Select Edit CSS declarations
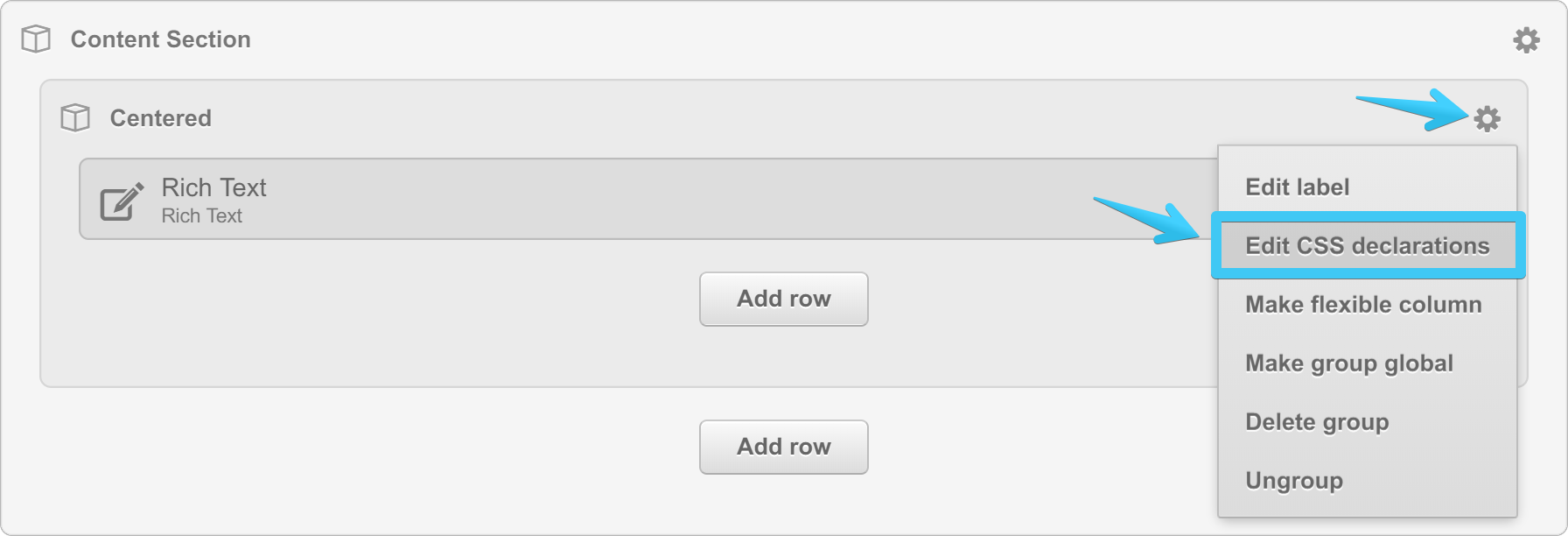Image resolution: width=1568 pixels, height=536 pixels. (1367, 245)
